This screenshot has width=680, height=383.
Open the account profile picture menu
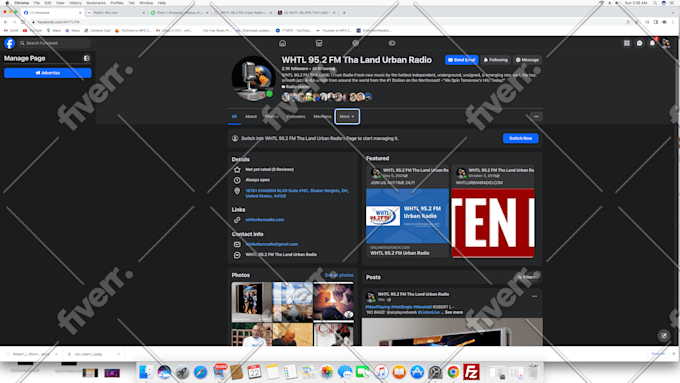point(666,43)
